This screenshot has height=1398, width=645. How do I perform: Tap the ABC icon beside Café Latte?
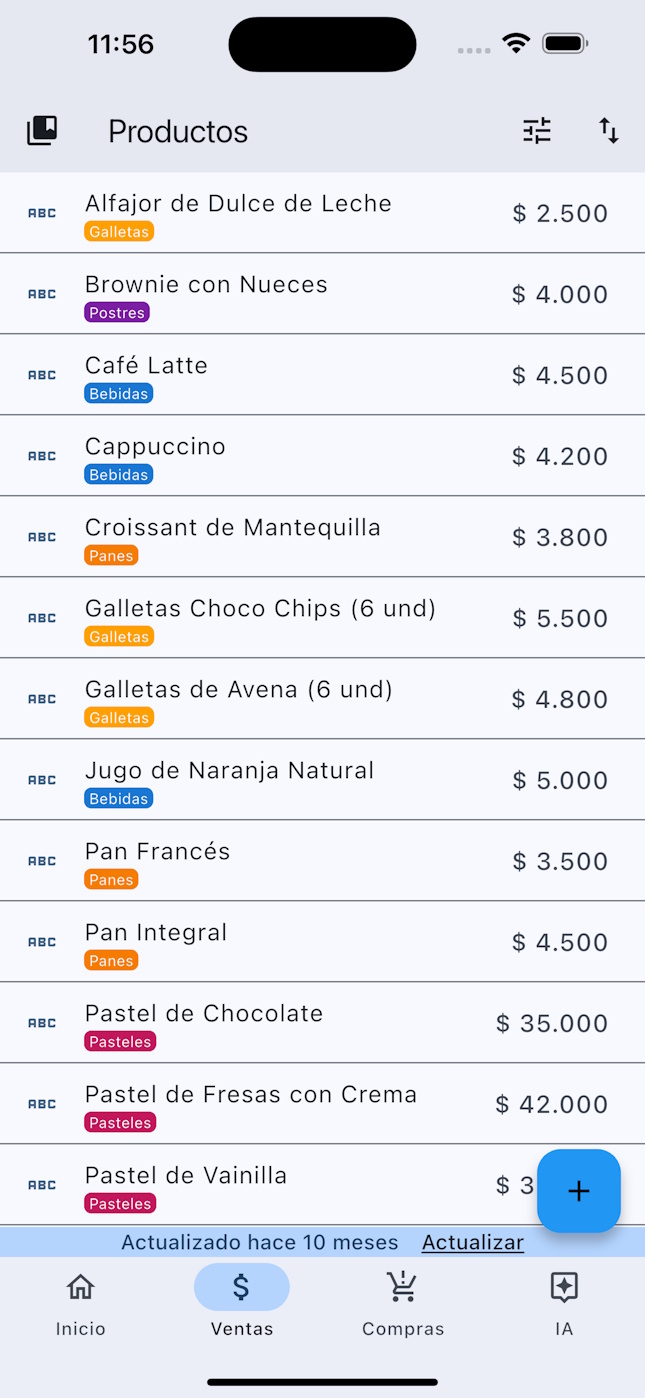[42, 375]
